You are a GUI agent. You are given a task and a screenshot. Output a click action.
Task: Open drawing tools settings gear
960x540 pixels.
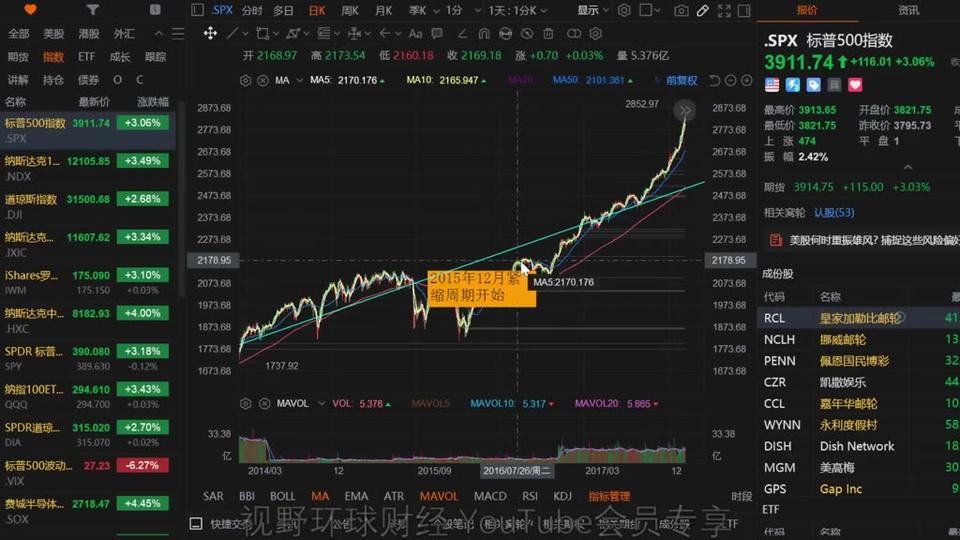[595, 33]
